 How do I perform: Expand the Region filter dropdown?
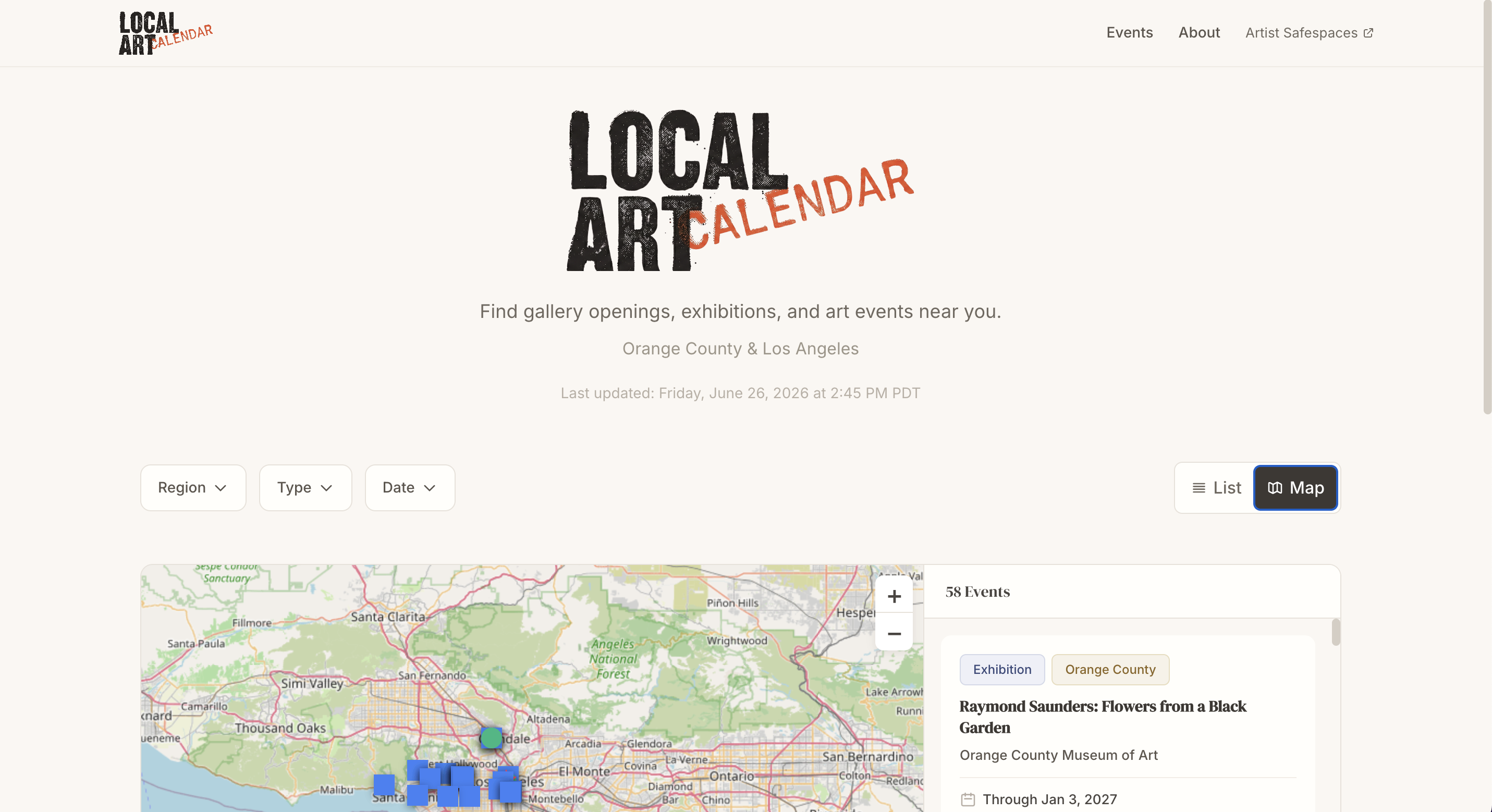(193, 488)
